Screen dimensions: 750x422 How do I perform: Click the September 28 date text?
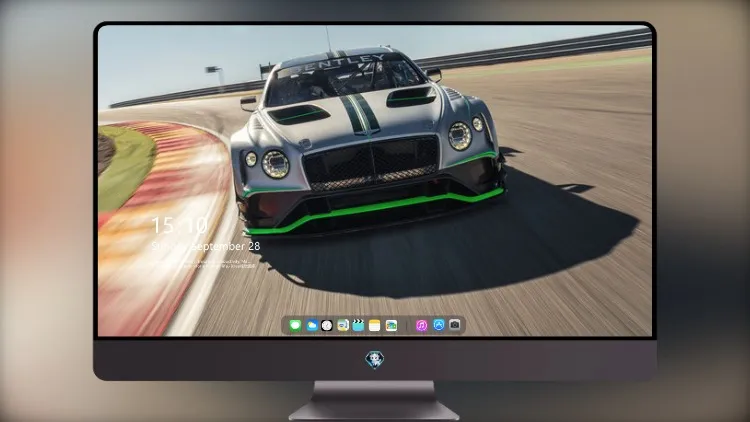click(x=225, y=246)
